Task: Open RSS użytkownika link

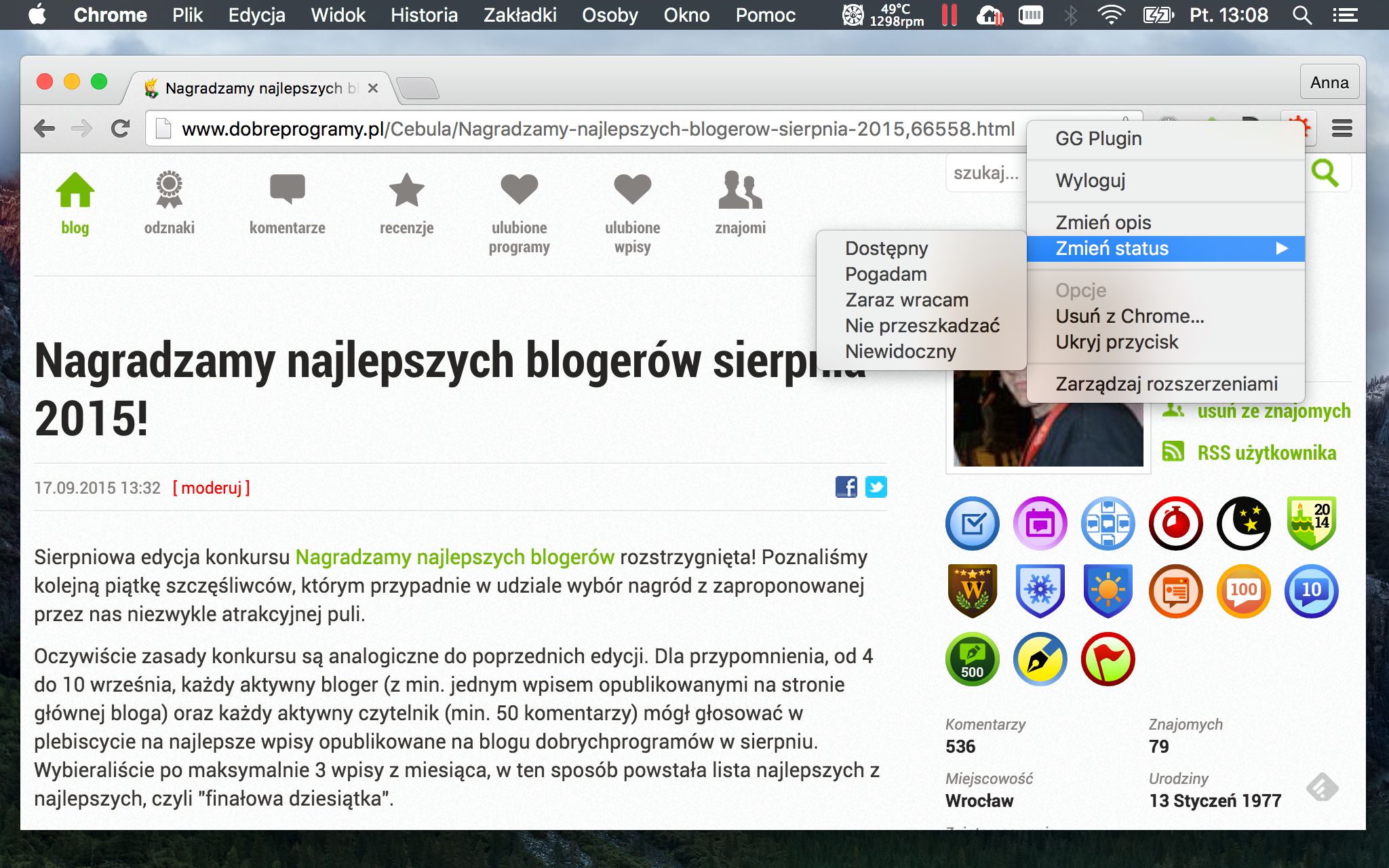Action: tap(1266, 453)
